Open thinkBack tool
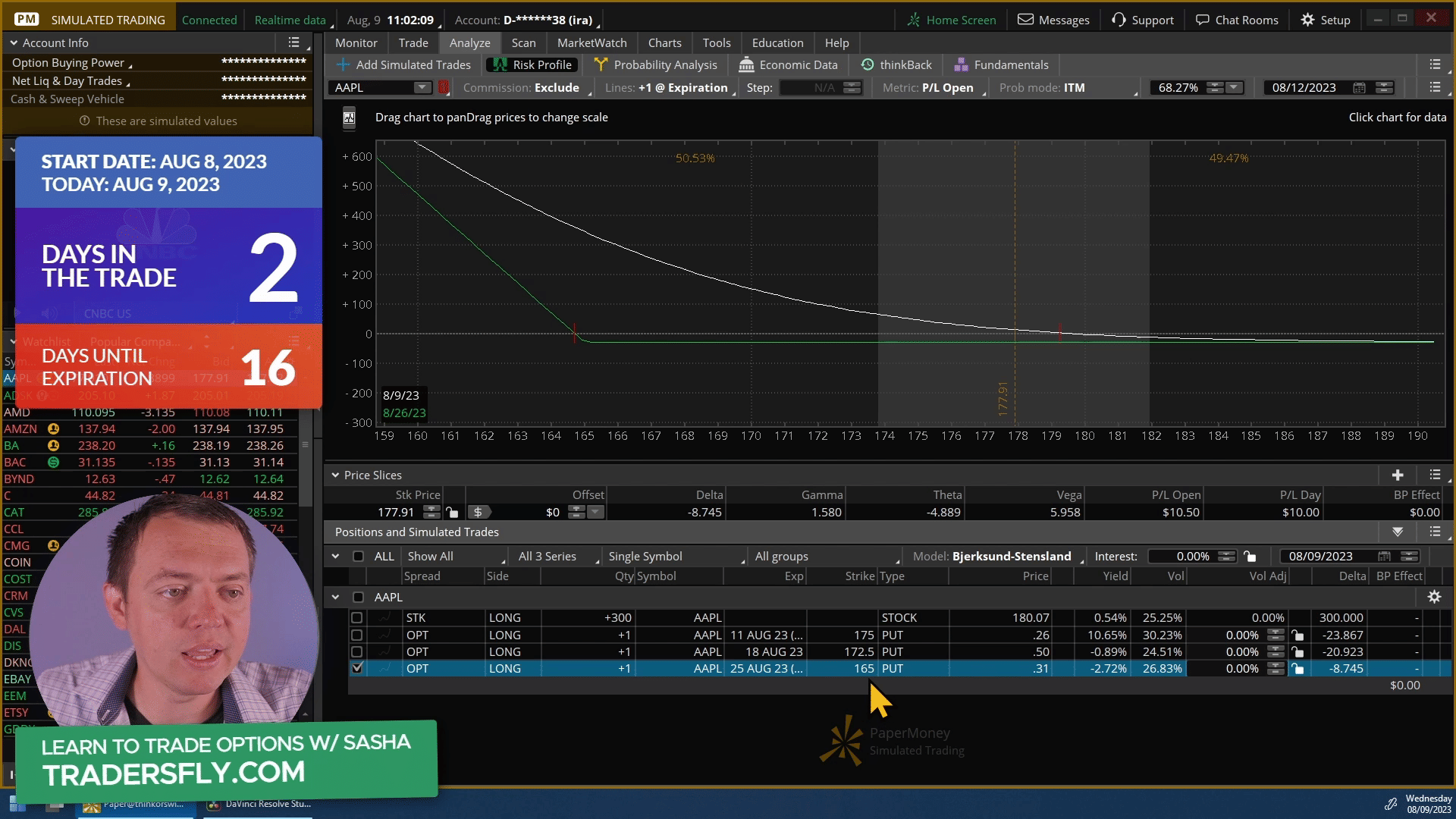 896,65
